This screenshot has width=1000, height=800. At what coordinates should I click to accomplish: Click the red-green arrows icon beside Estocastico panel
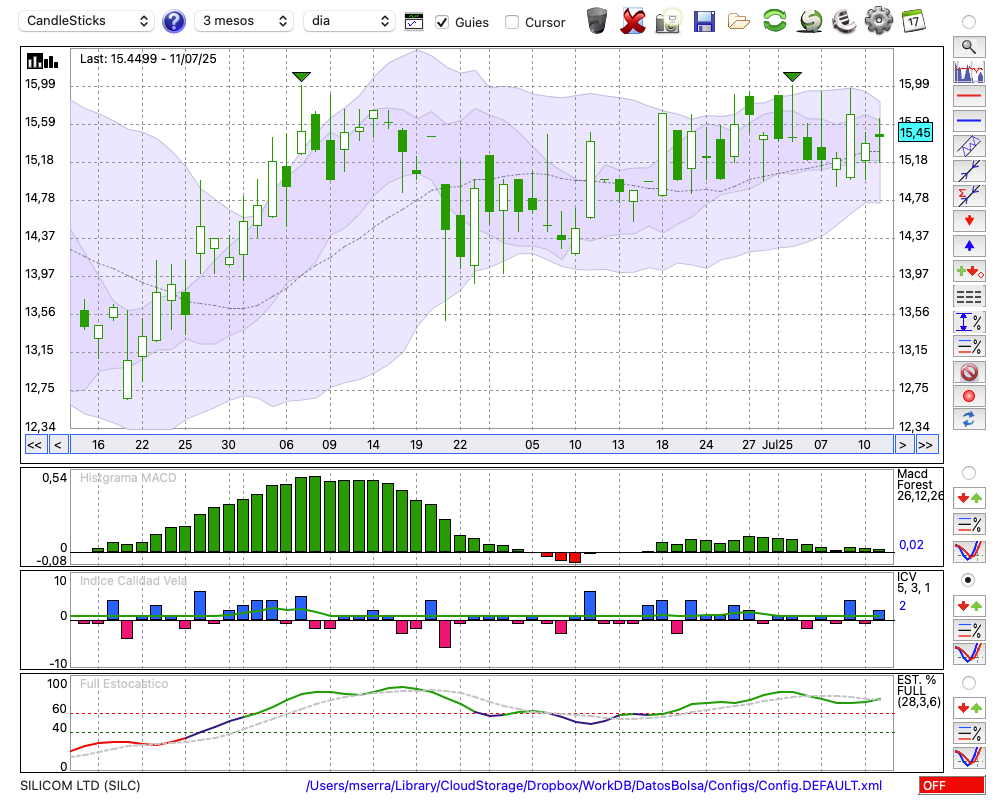click(969, 708)
